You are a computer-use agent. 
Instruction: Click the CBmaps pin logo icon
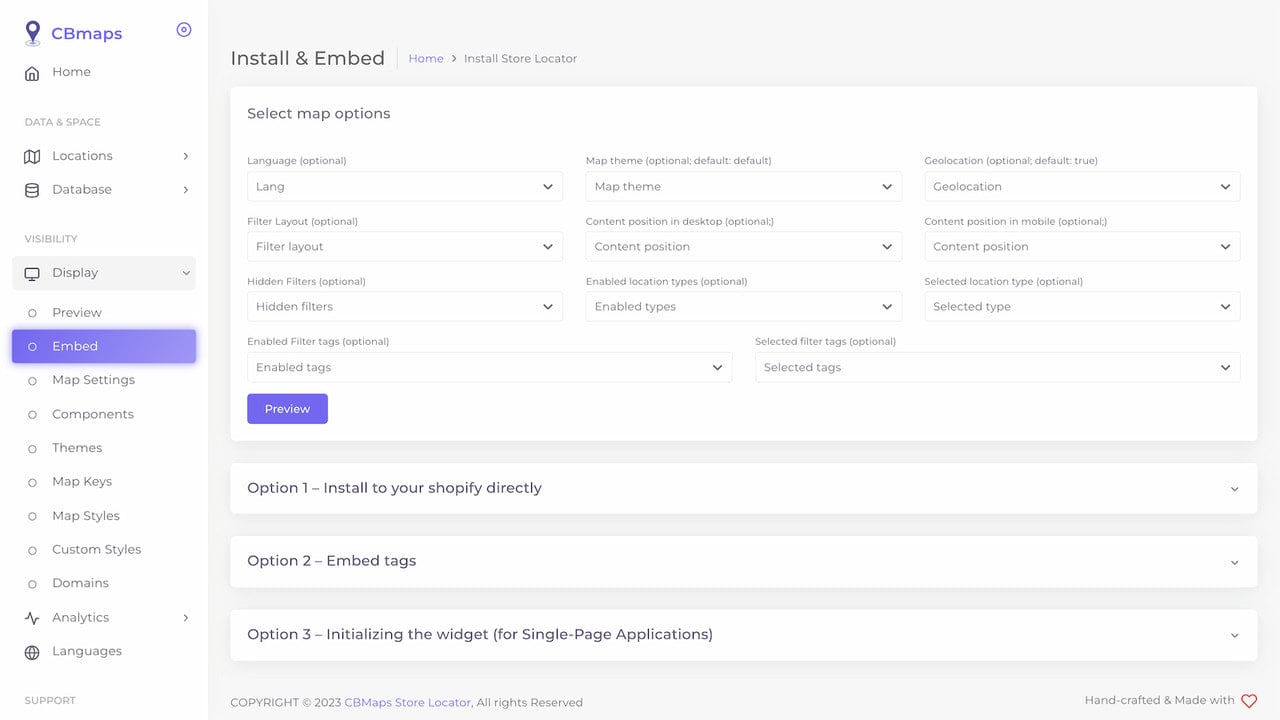33,33
